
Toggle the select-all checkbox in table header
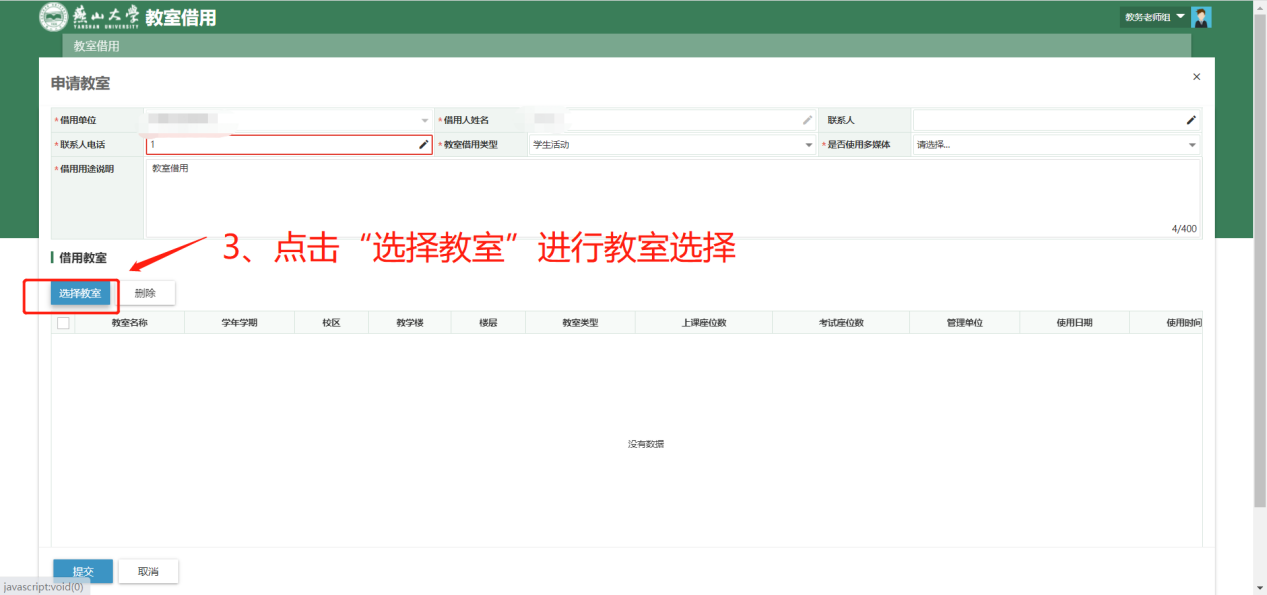63,323
